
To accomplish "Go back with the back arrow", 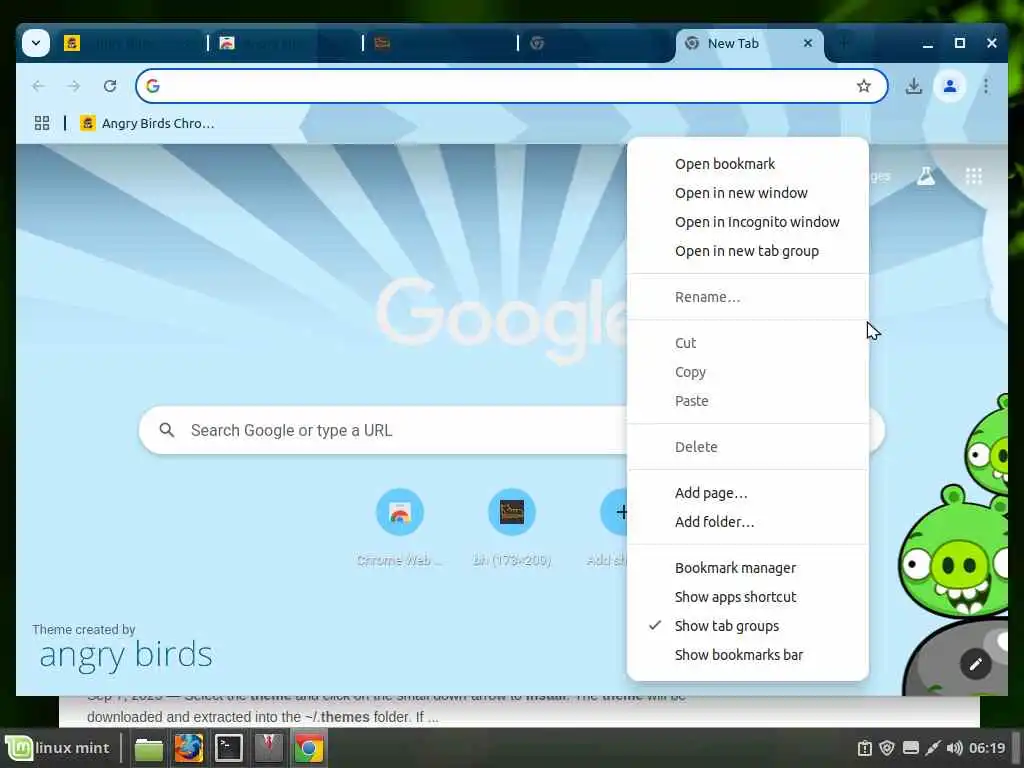I will pyautogui.click(x=39, y=86).
